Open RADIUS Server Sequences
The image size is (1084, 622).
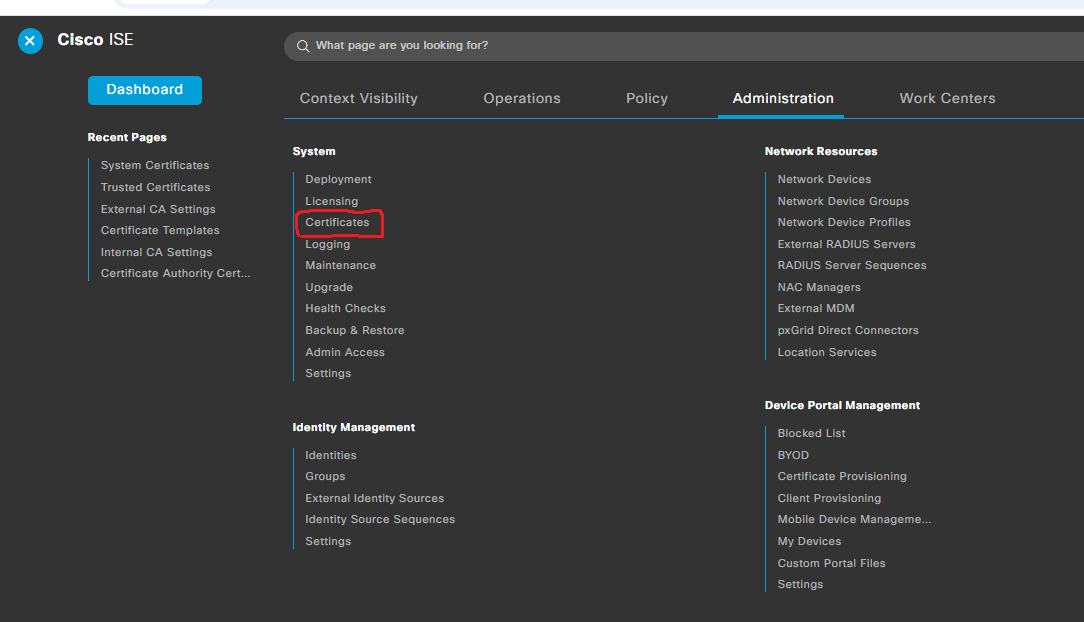pyautogui.click(x=852, y=265)
